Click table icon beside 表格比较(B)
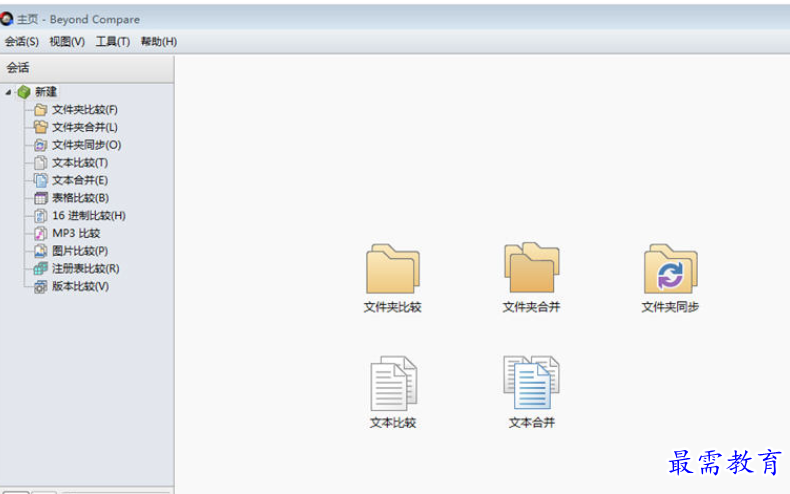Screen dimensions: 790x494 tap(41, 198)
